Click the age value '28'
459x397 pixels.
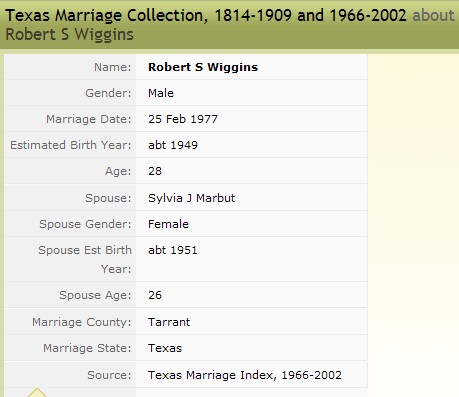[155, 171]
